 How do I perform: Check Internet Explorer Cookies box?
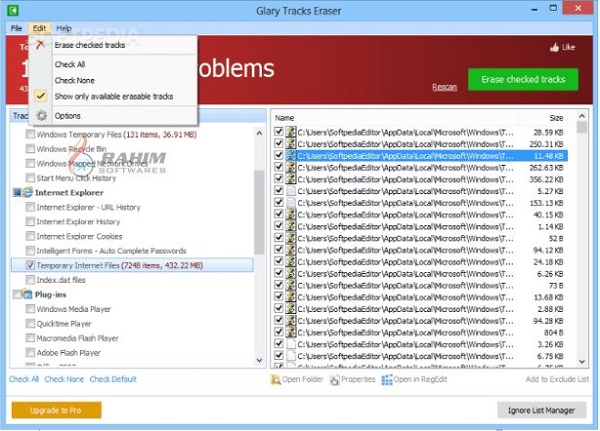30,236
